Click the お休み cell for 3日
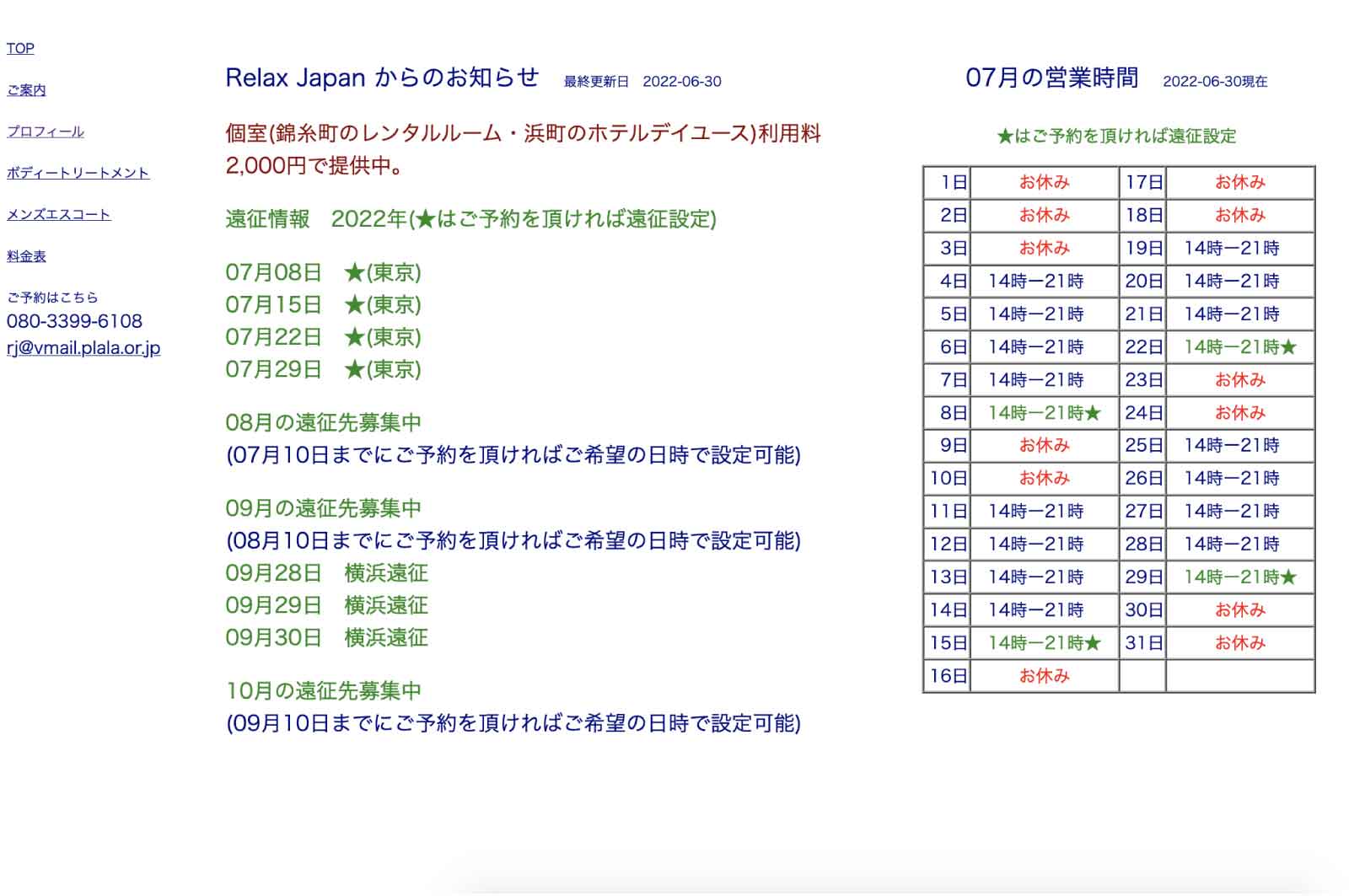The height and width of the screenshot is (896, 1349). click(1045, 248)
